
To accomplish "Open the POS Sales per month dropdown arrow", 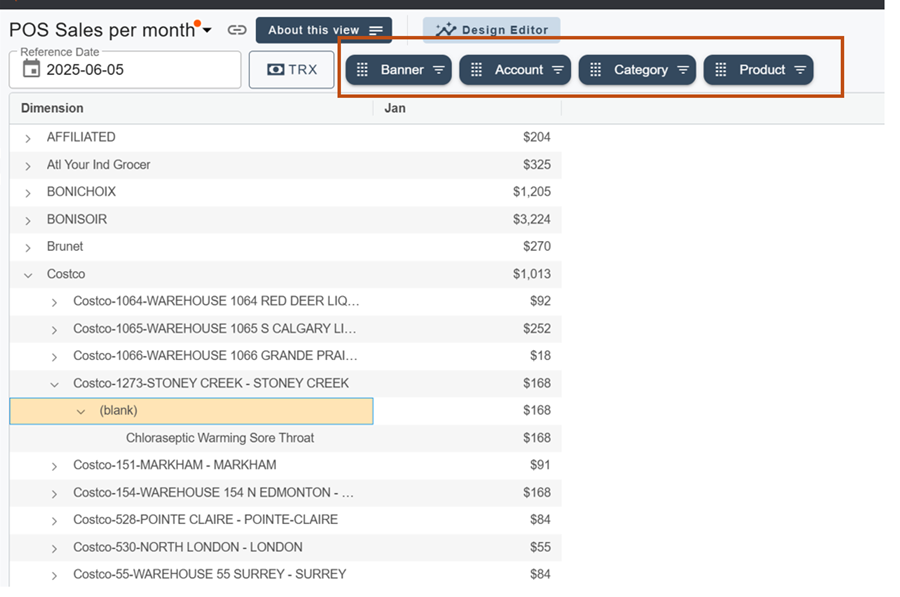I will (207, 30).
